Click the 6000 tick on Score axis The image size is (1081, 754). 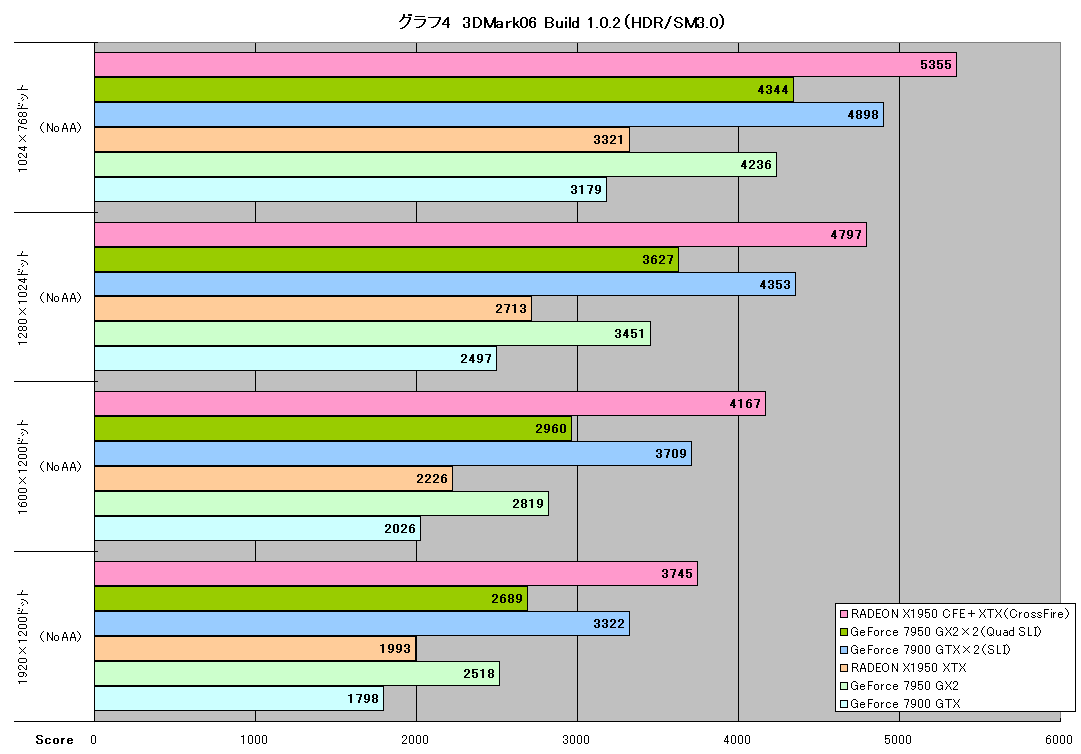[x=1059, y=740]
